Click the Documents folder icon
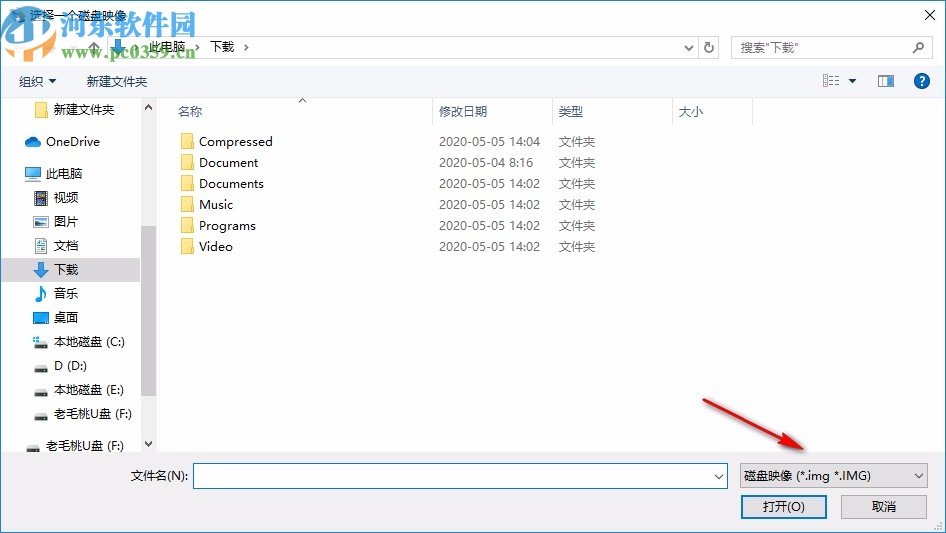 [187, 184]
